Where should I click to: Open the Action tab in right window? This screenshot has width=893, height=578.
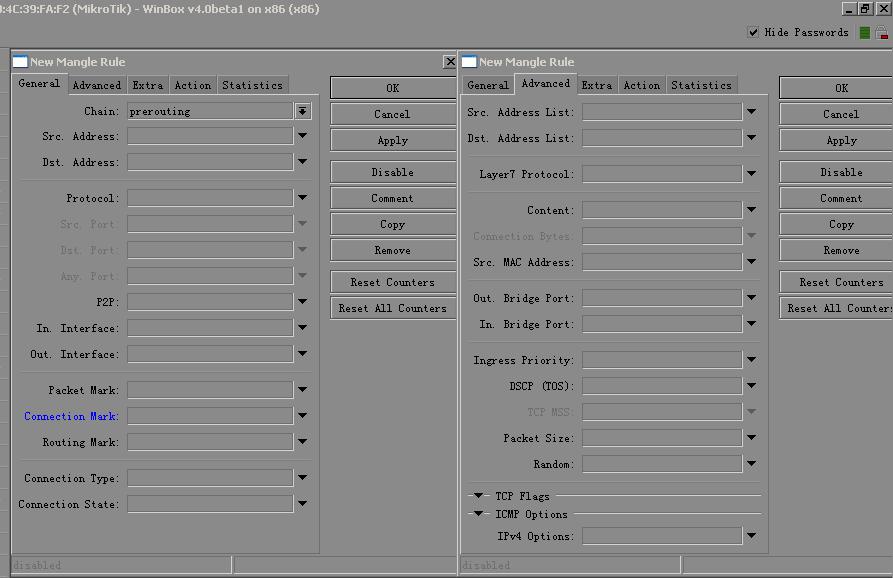pyautogui.click(x=641, y=85)
